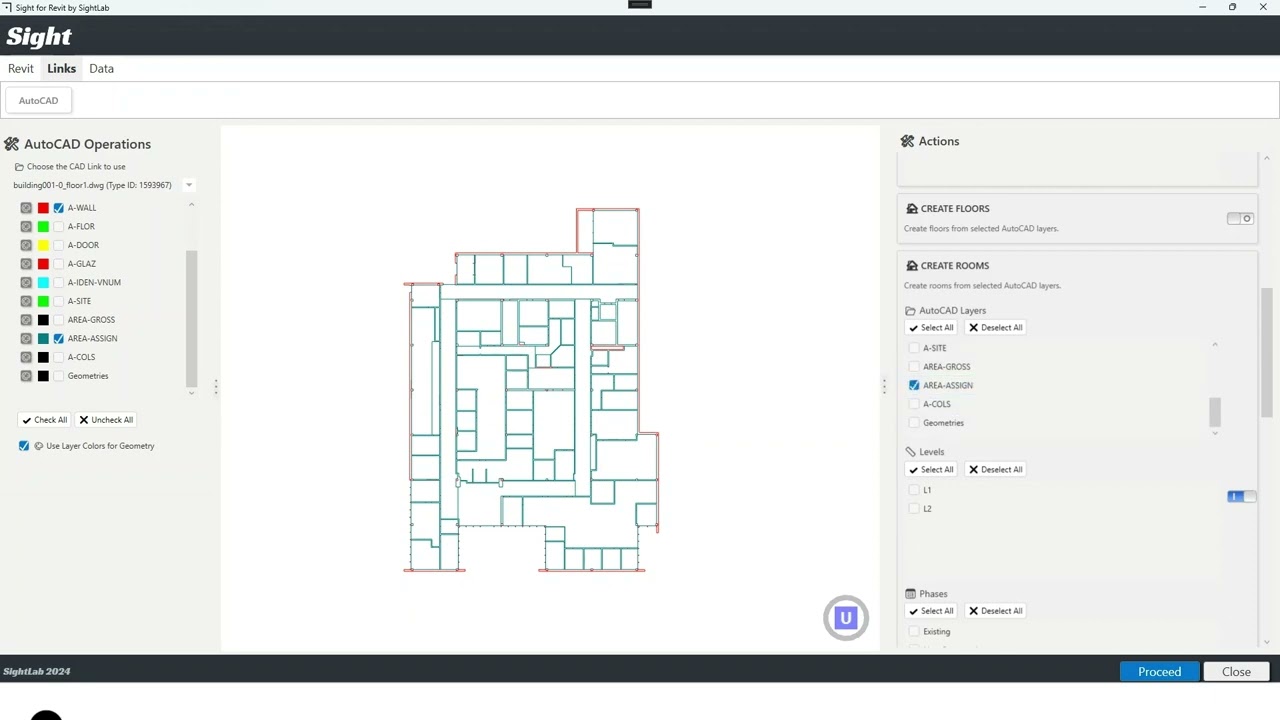Click the AutoCAD Operations tools icon
The image size is (1280, 720).
pyautogui.click(x=12, y=144)
